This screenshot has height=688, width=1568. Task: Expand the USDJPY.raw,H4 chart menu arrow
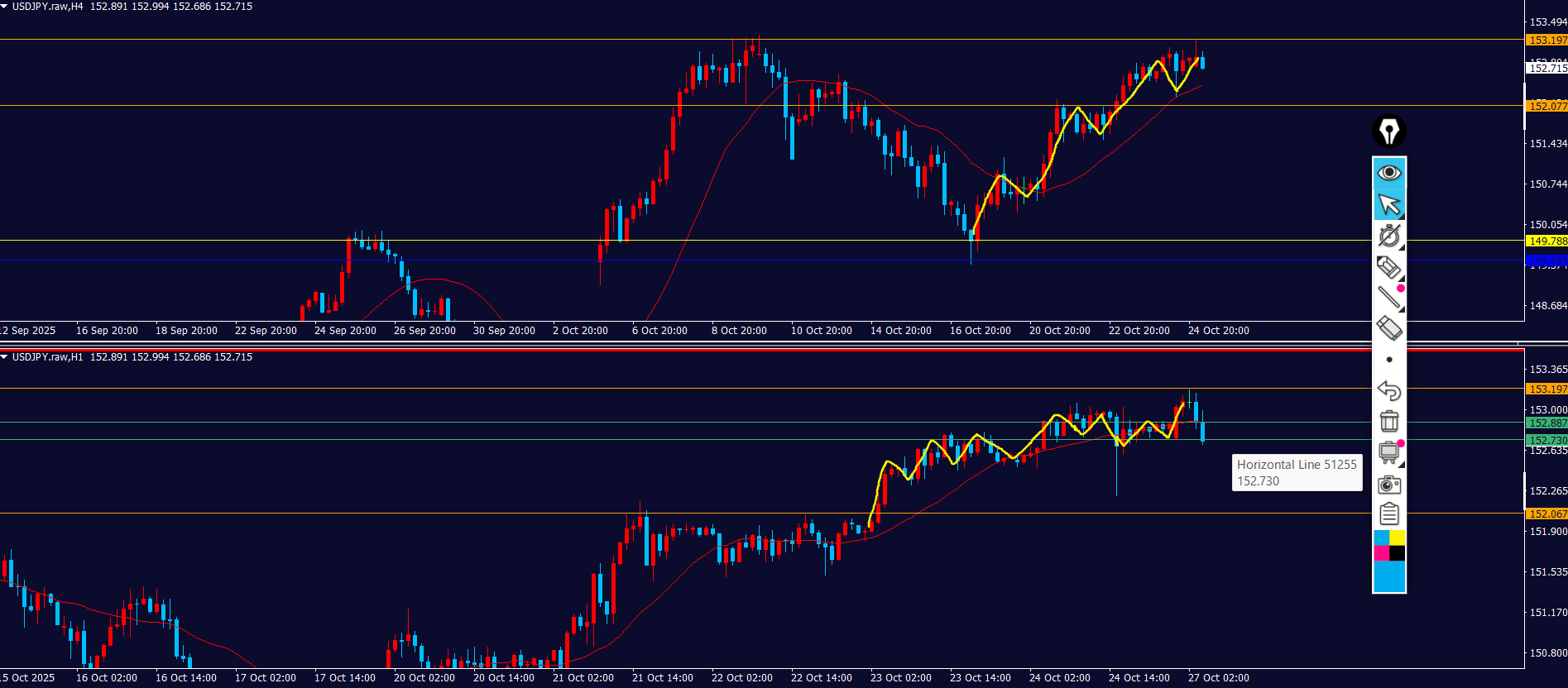tap(5, 7)
